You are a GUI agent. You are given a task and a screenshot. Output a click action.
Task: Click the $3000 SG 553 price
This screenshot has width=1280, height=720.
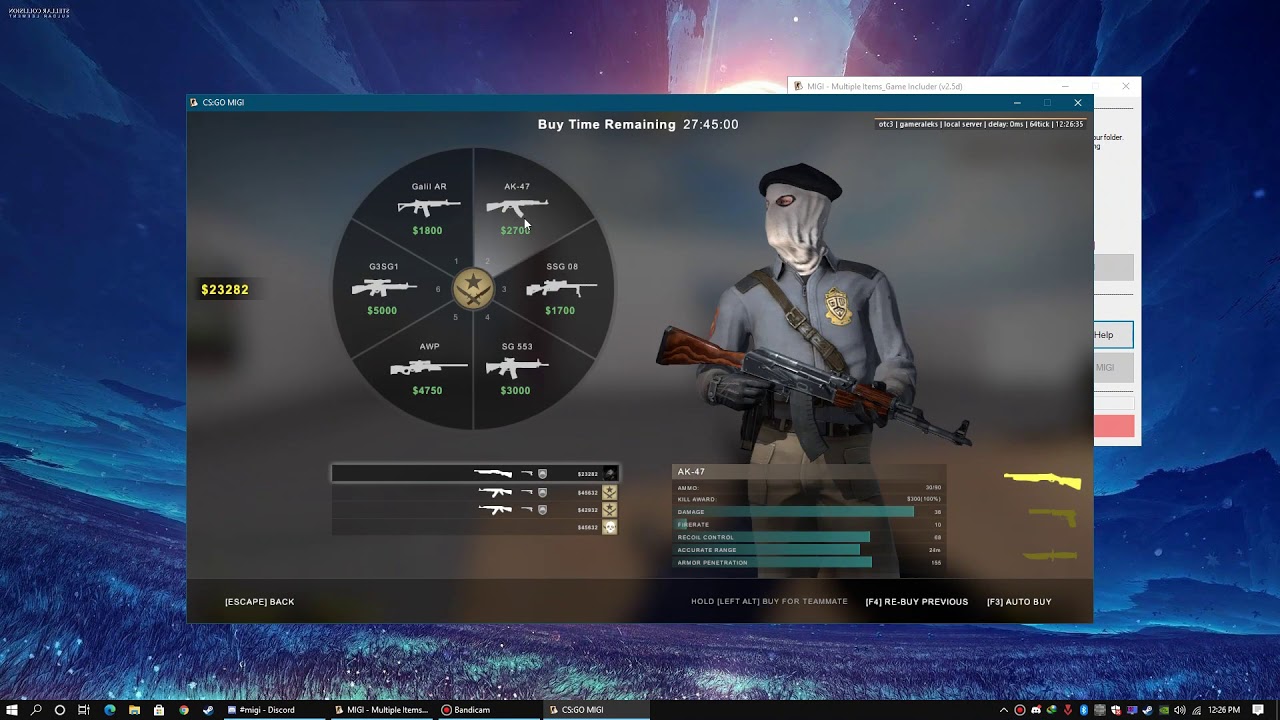tap(515, 391)
